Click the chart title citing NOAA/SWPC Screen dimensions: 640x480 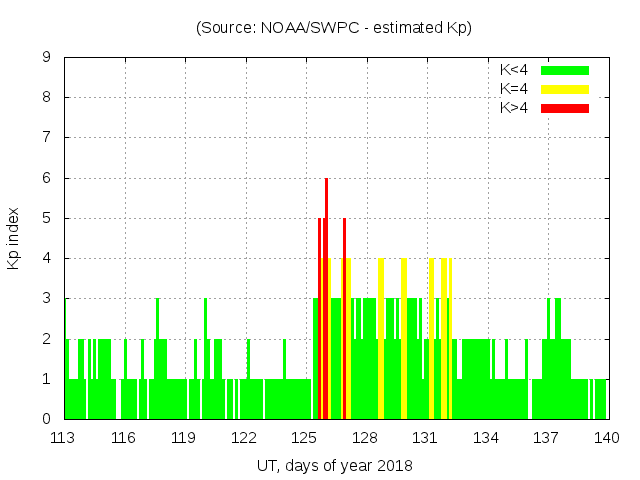click(x=334, y=28)
